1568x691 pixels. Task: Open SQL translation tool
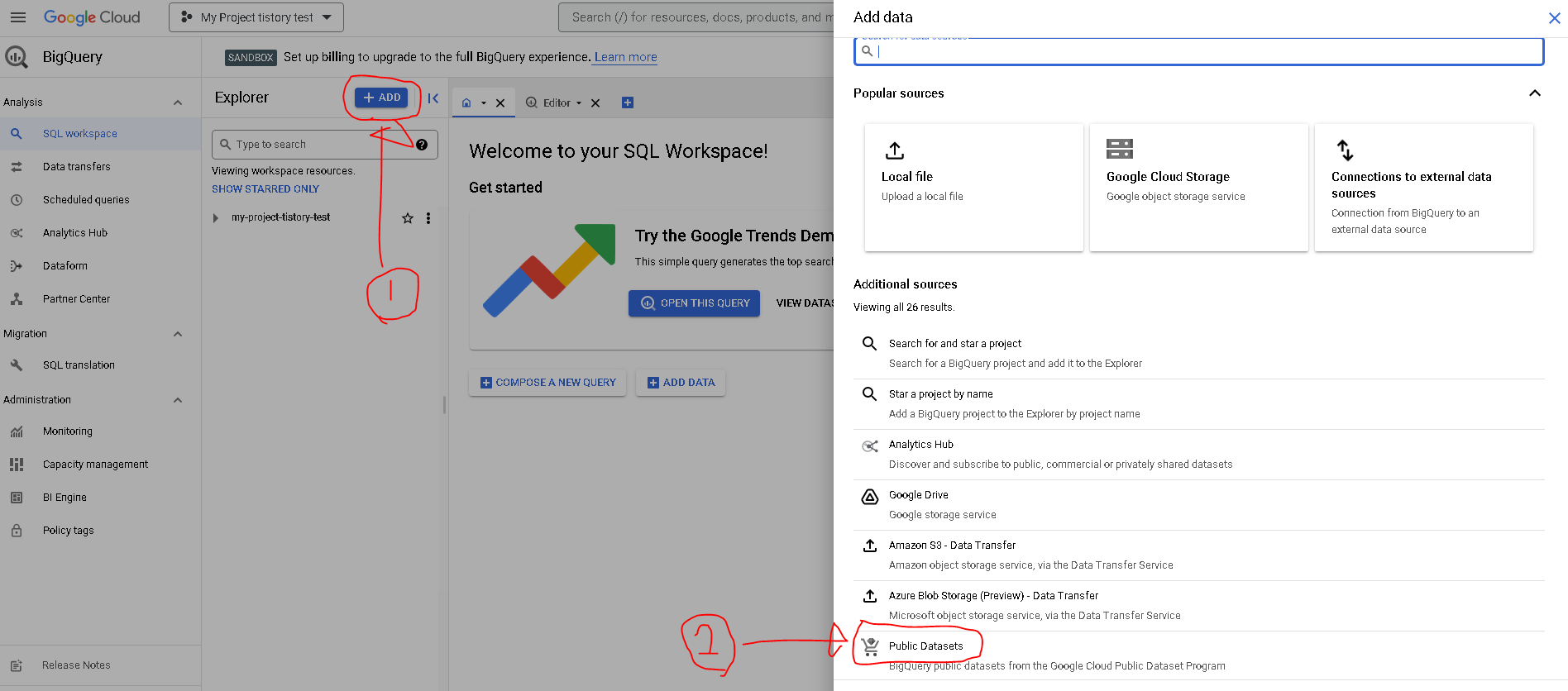pyautogui.click(x=100, y=365)
